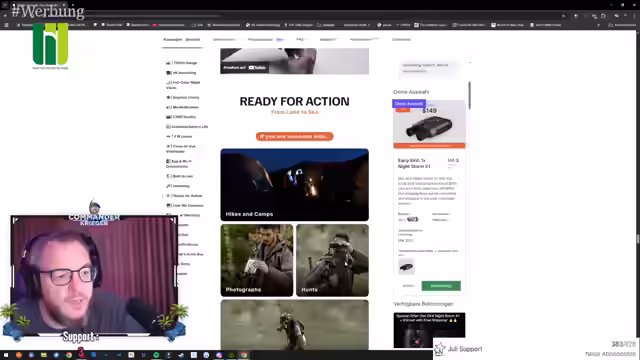Screen dimensions: 640x360
Task: Click the 'From Land to Sea' subtitle
Action: coord(294,112)
